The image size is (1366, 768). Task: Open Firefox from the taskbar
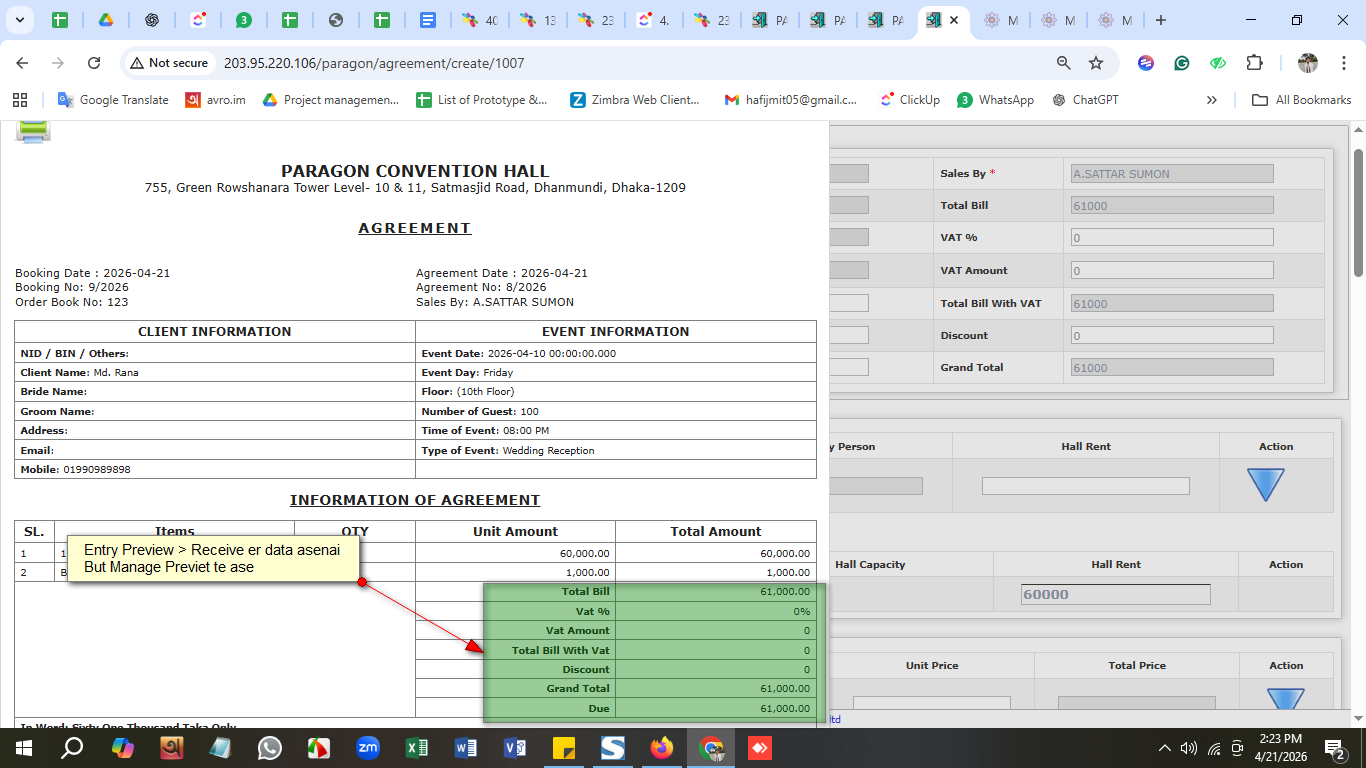point(661,748)
